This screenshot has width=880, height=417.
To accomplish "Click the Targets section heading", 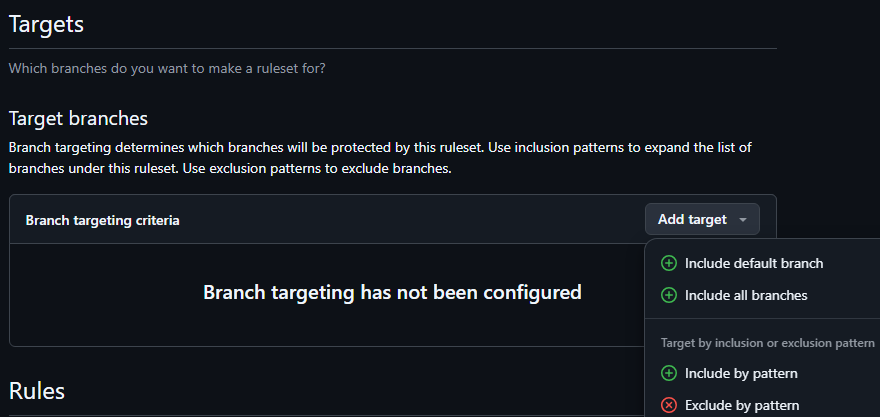I will [47, 25].
